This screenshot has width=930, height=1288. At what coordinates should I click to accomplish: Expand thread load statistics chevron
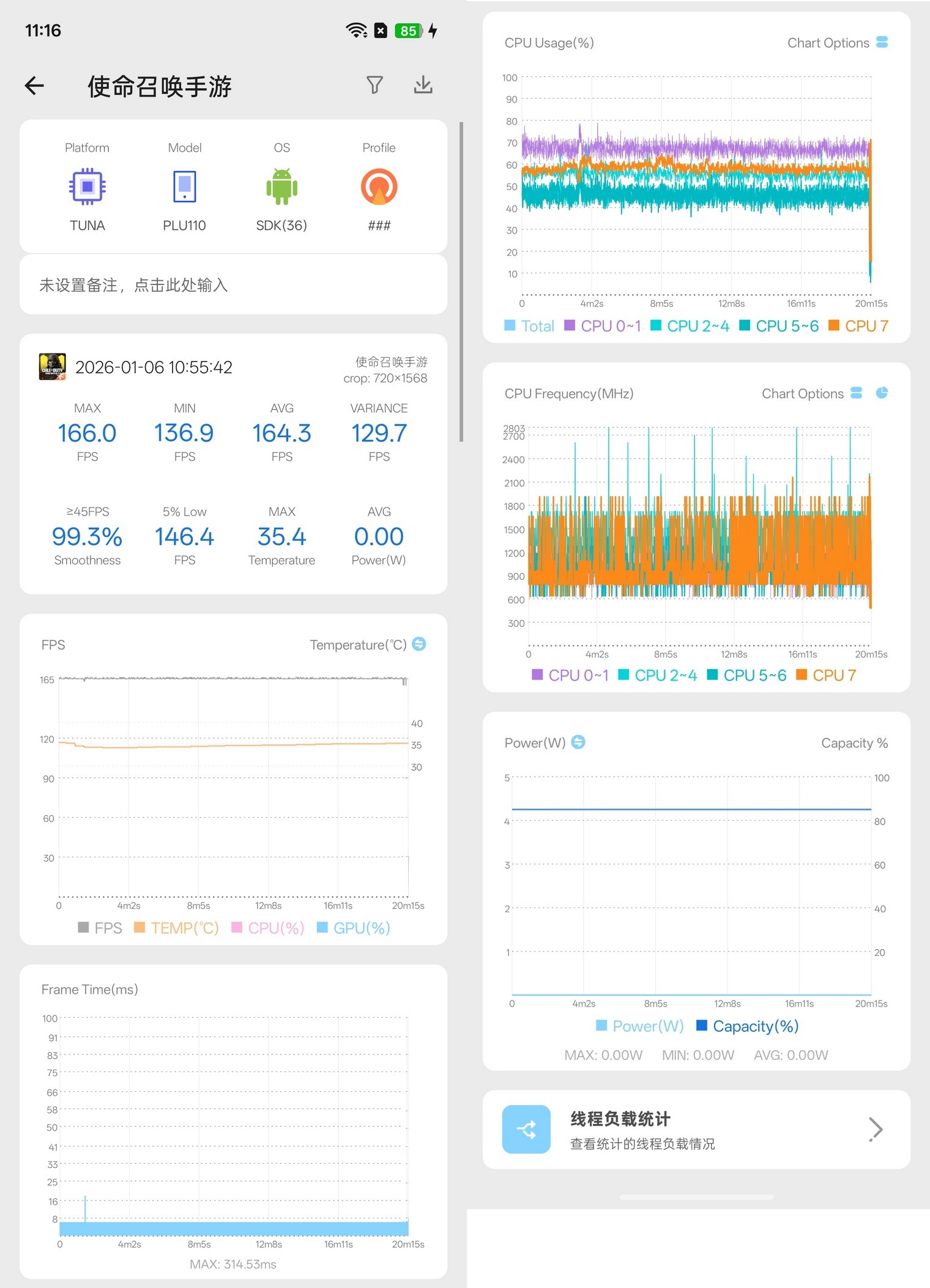pyautogui.click(x=876, y=1129)
